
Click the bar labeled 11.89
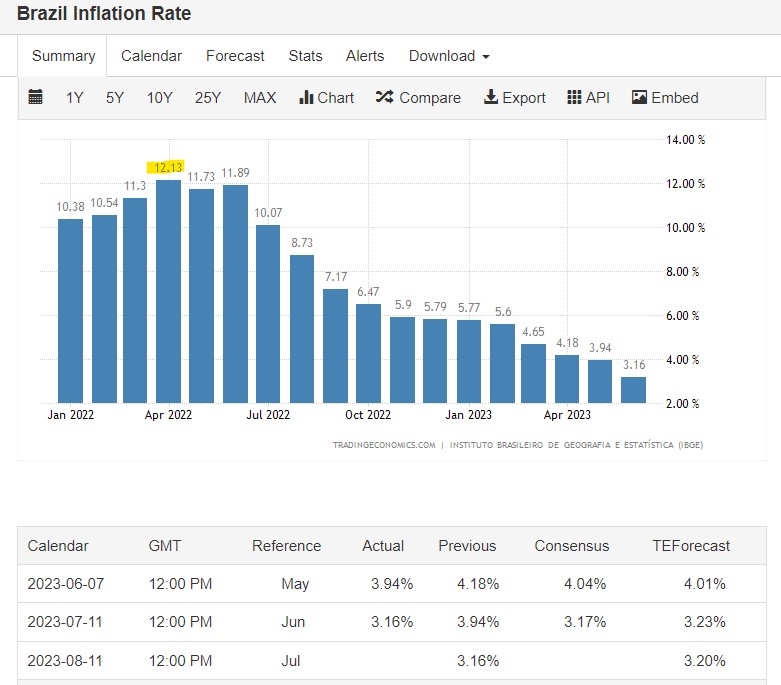(x=235, y=294)
